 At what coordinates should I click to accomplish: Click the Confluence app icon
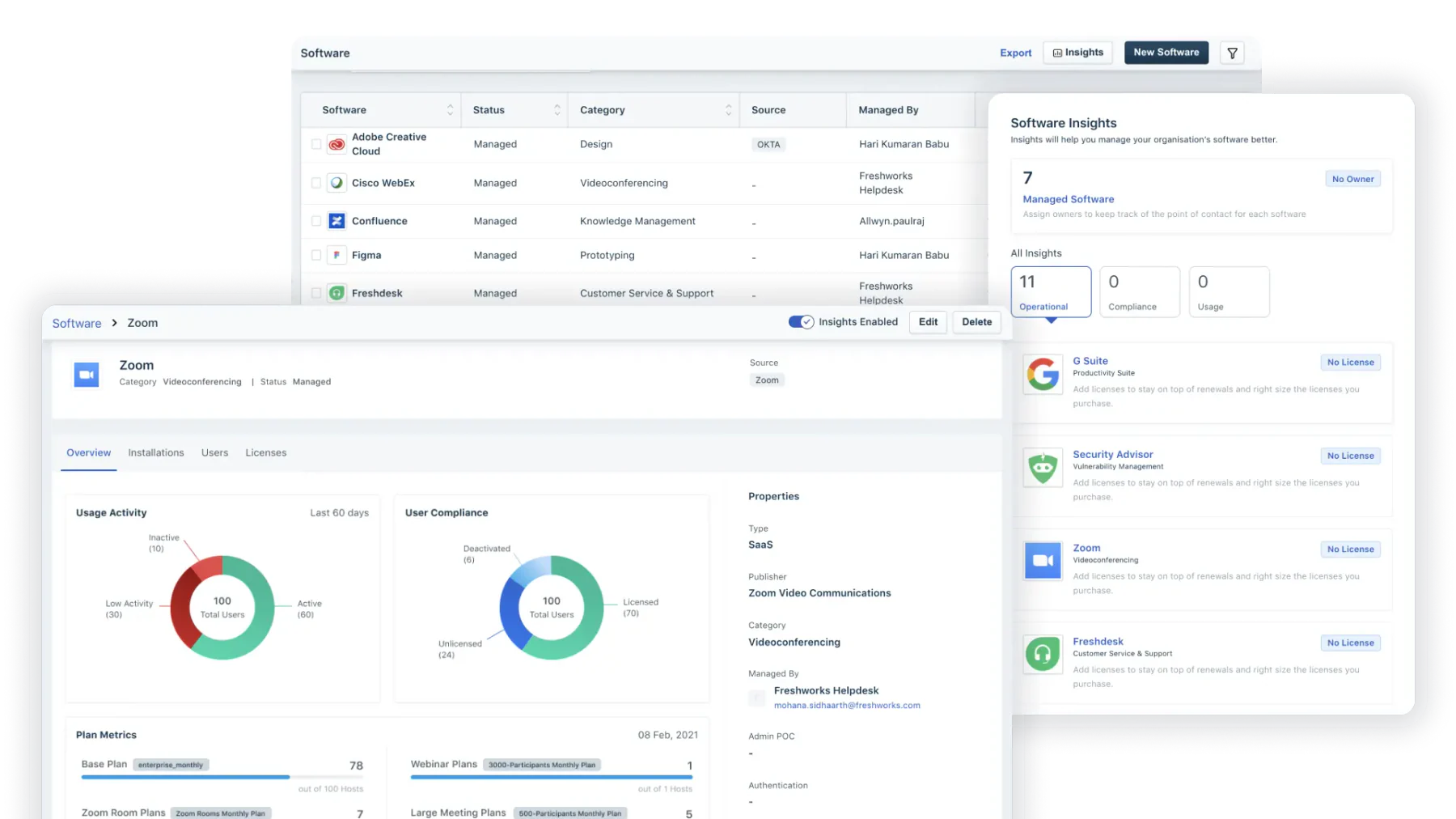337,221
